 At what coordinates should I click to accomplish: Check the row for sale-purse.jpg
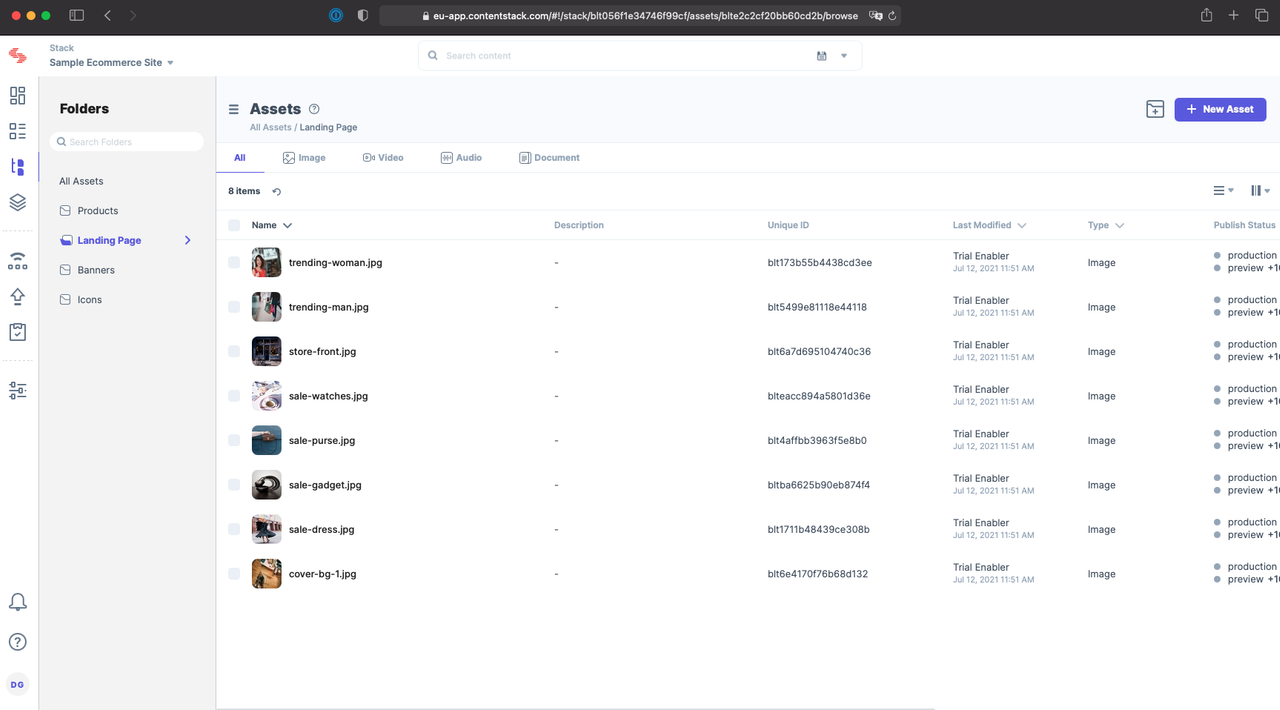[x=234, y=440]
